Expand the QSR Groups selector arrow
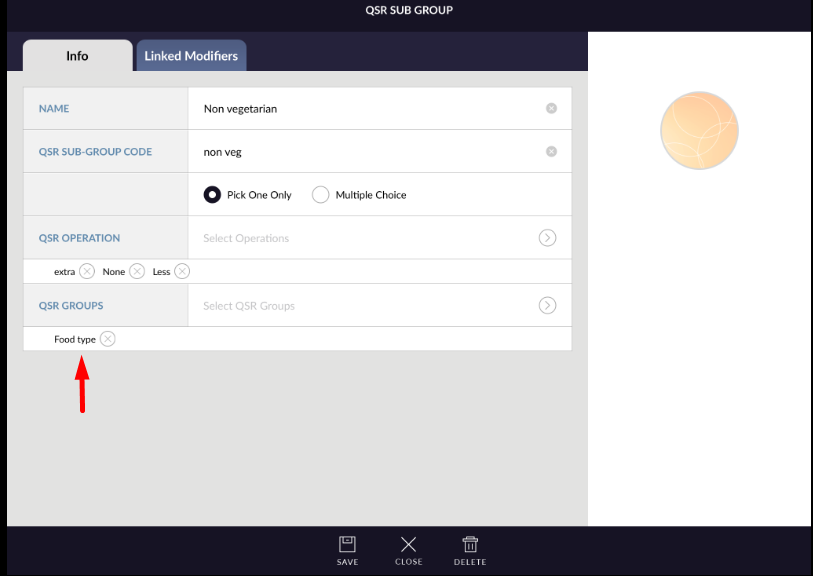The height and width of the screenshot is (576, 813). (x=547, y=305)
